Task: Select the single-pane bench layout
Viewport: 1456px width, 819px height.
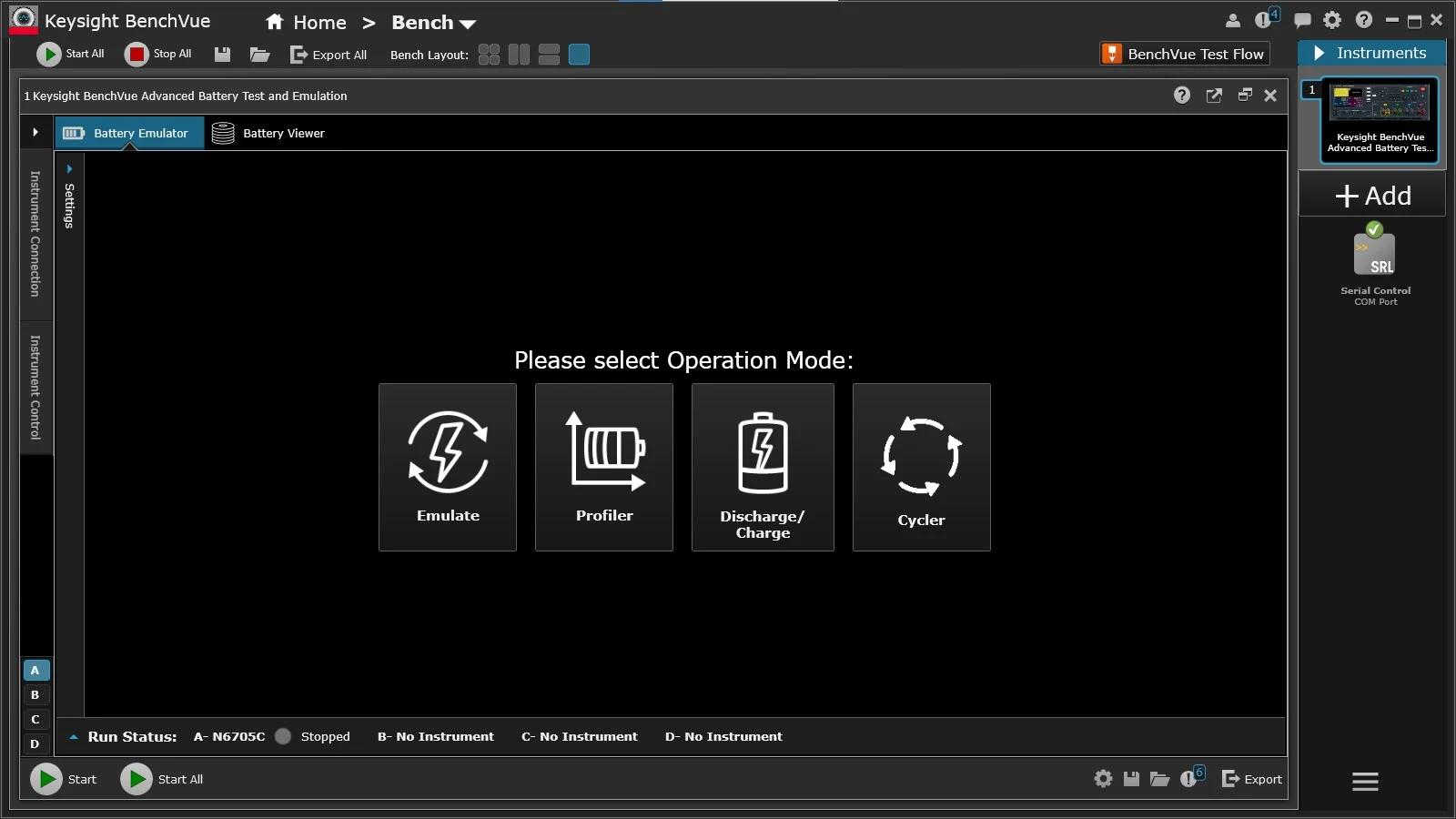Action: click(x=579, y=55)
